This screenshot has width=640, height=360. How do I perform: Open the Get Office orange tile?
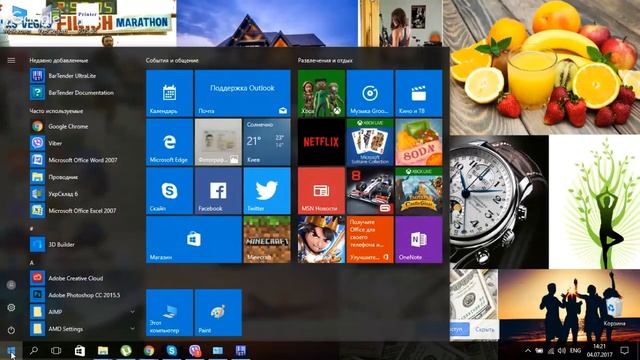(370, 240)
